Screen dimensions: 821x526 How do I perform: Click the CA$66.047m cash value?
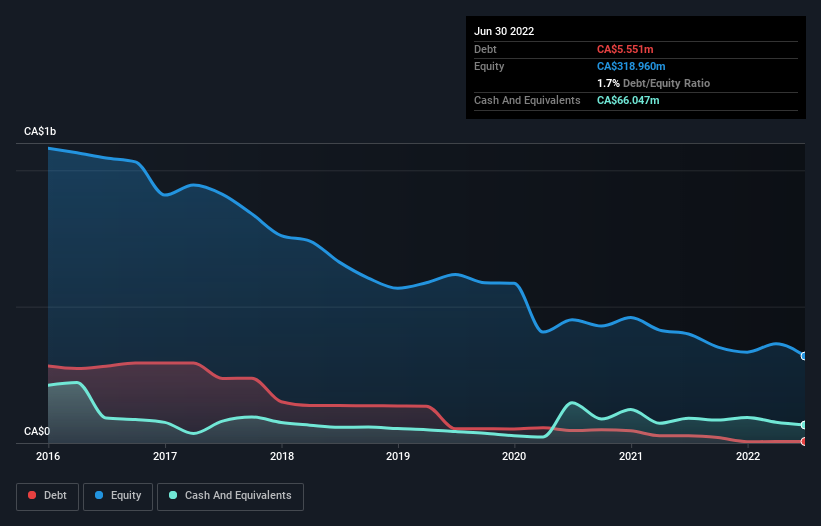[628, 100]
